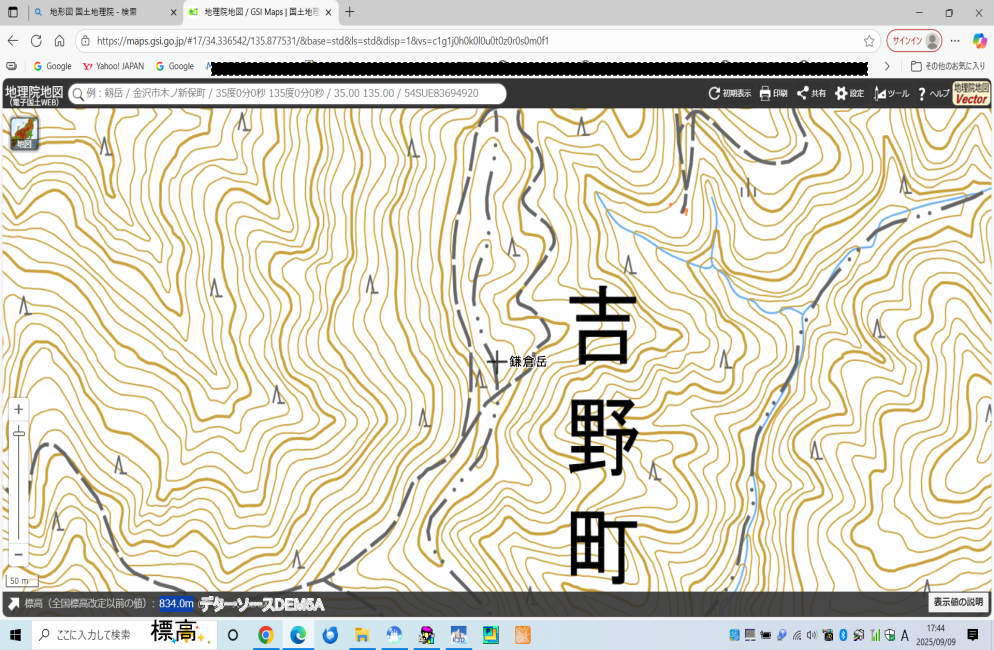Open the 共有 share icon
The height and width of the screenshot is (650, 994).
pyautogui.click(x=811, y=93)
